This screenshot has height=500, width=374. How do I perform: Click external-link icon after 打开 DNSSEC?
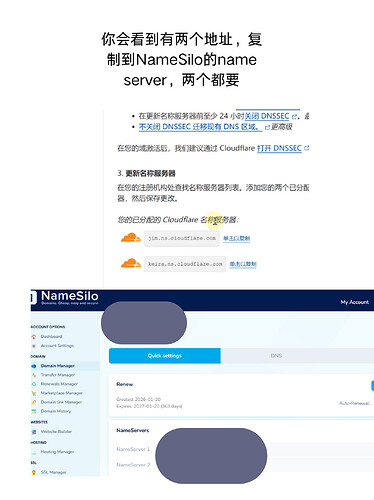[x=307, y=148]
